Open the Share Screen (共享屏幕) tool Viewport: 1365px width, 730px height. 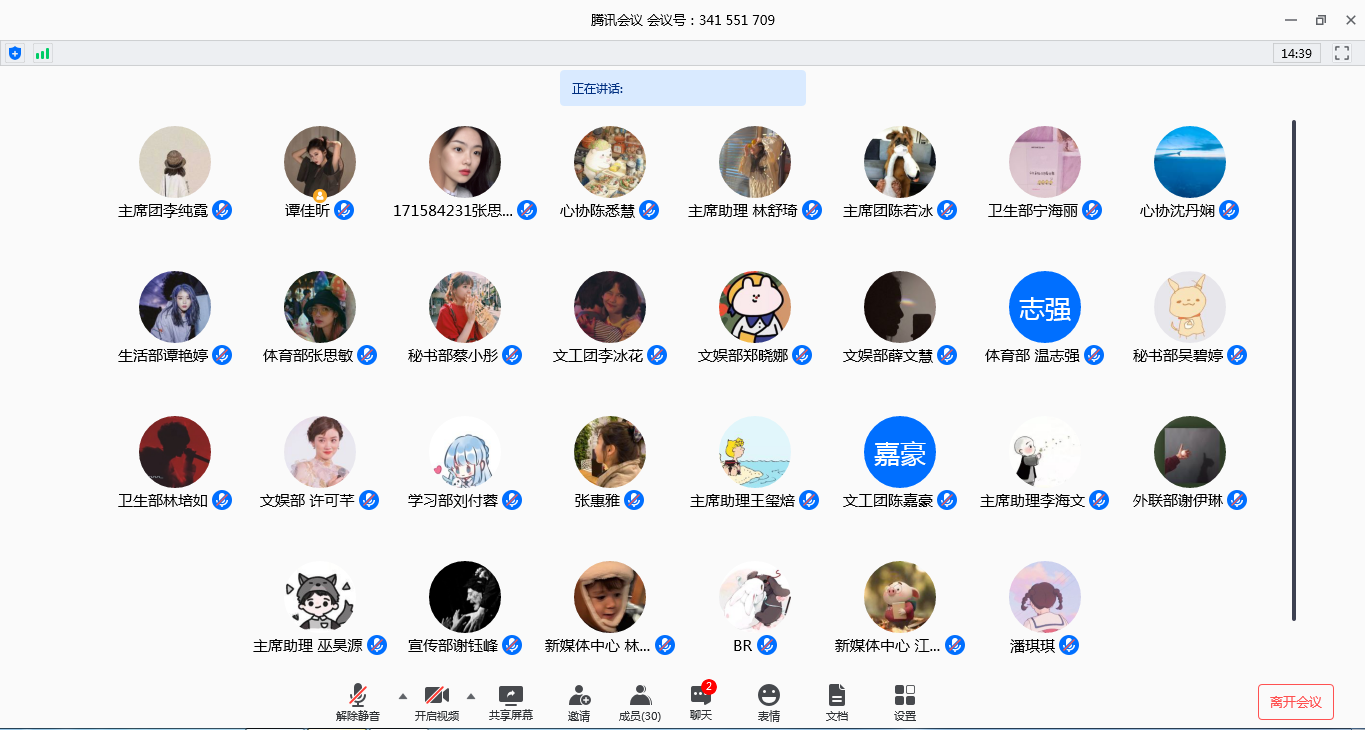pyautogui.click(x=511, y=702)
